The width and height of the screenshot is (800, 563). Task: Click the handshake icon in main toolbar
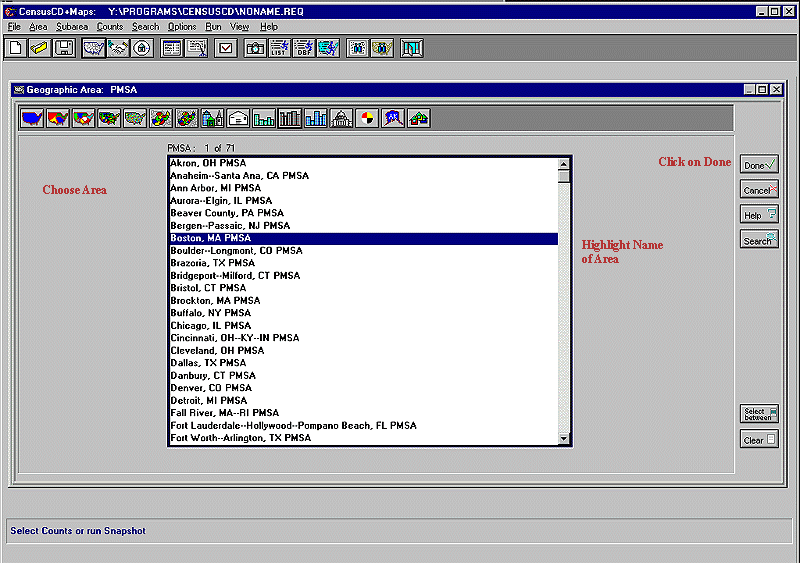click(118, 48)
